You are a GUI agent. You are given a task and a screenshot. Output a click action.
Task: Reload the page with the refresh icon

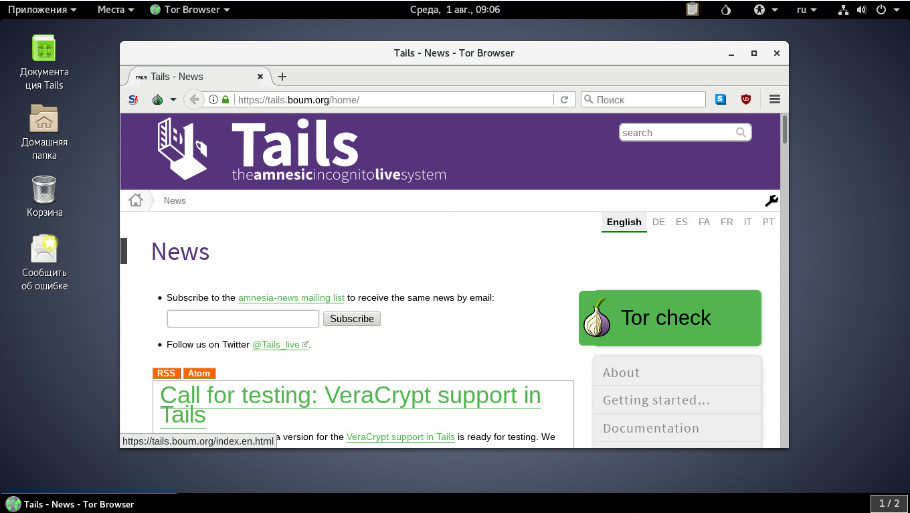pos(564,99)
